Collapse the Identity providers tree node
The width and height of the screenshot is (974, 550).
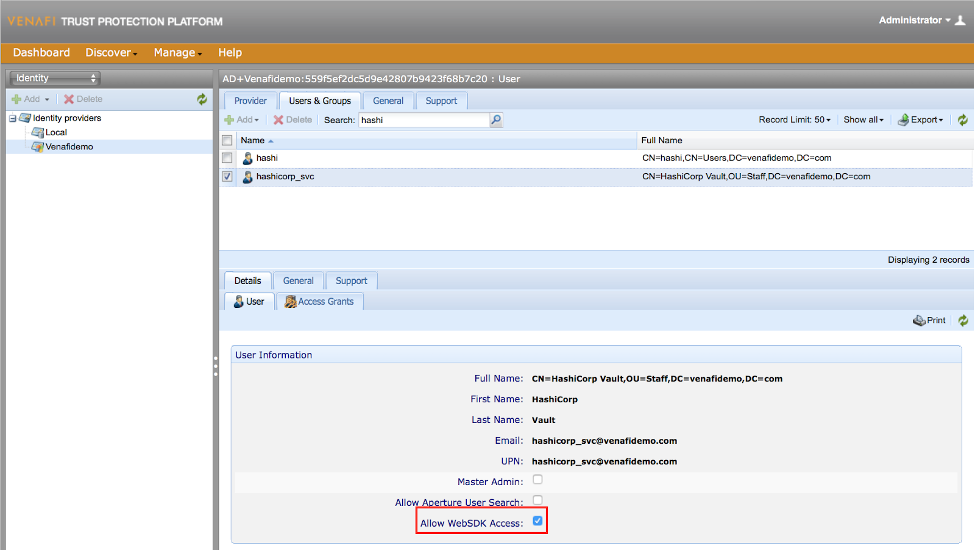pos(12,118)
